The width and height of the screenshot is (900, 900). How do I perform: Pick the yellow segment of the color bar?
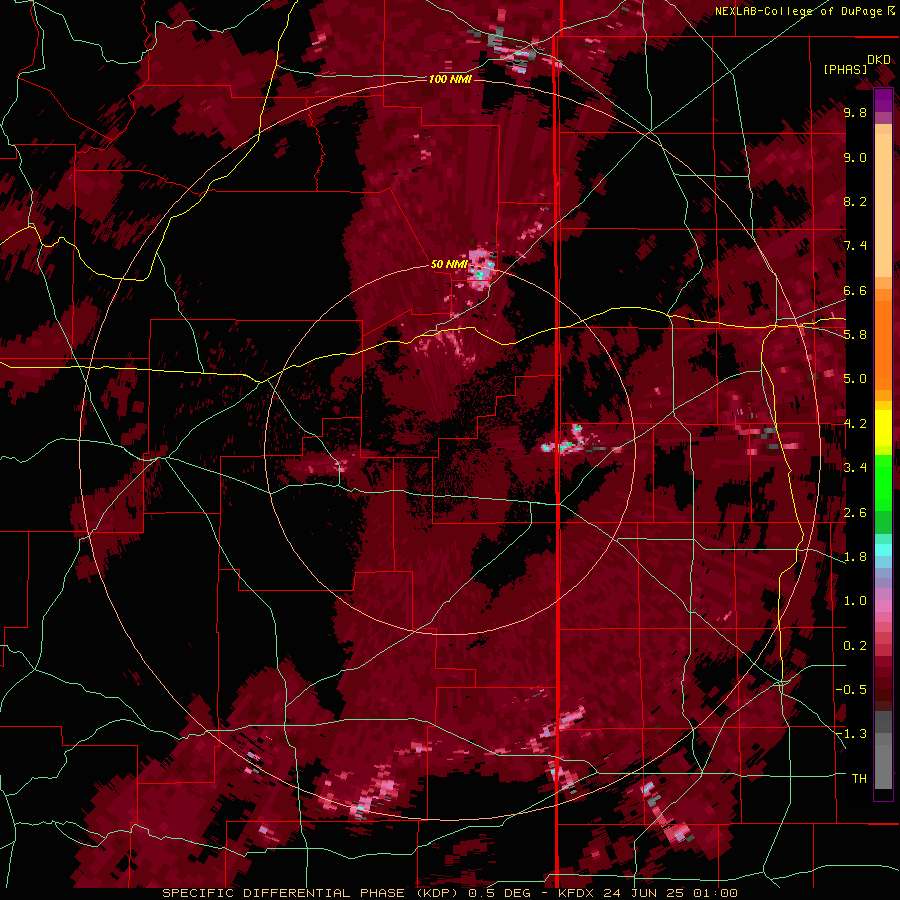(x=883, y=428)
